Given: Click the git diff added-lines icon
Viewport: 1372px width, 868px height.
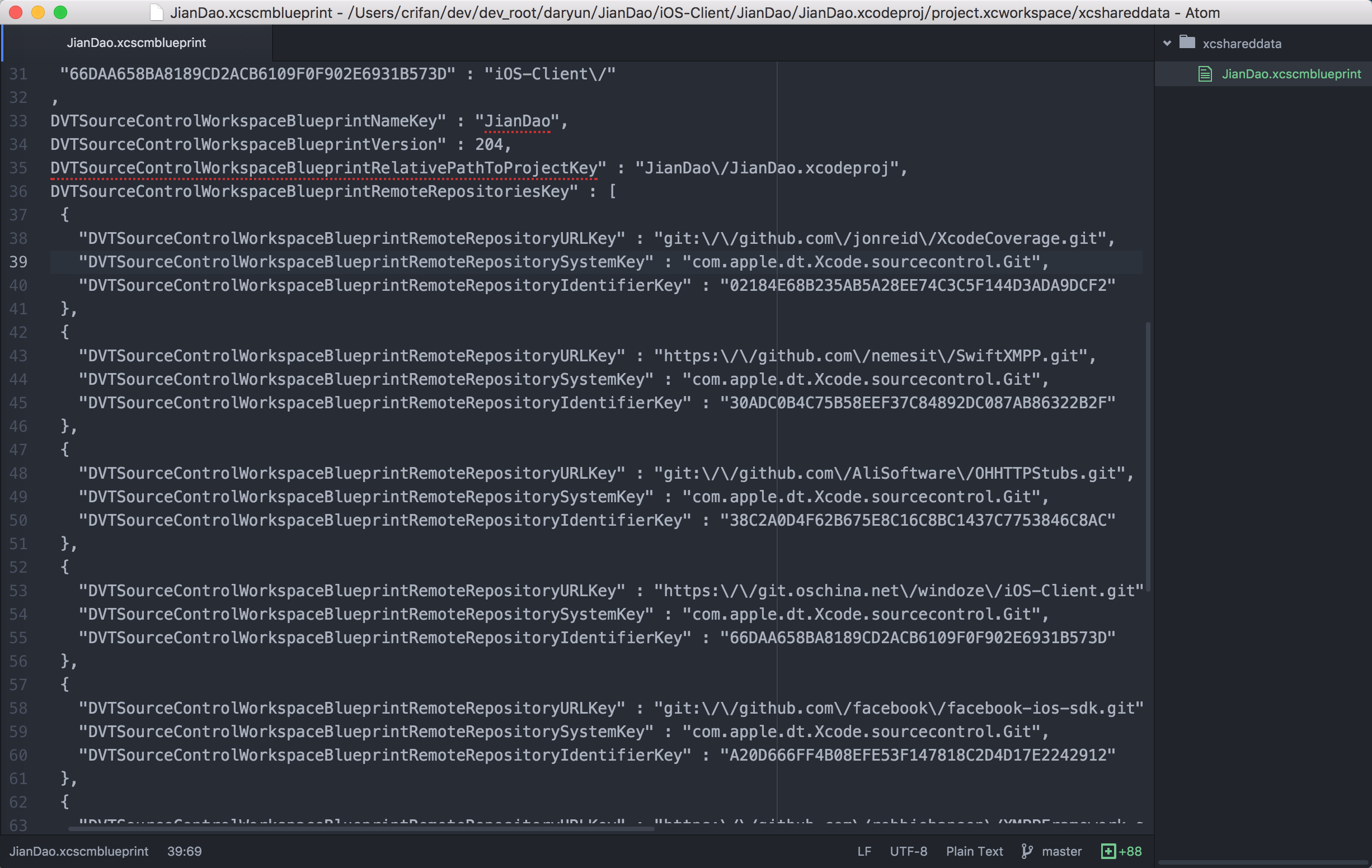Looking at the screenshot, I should 1108,851.
